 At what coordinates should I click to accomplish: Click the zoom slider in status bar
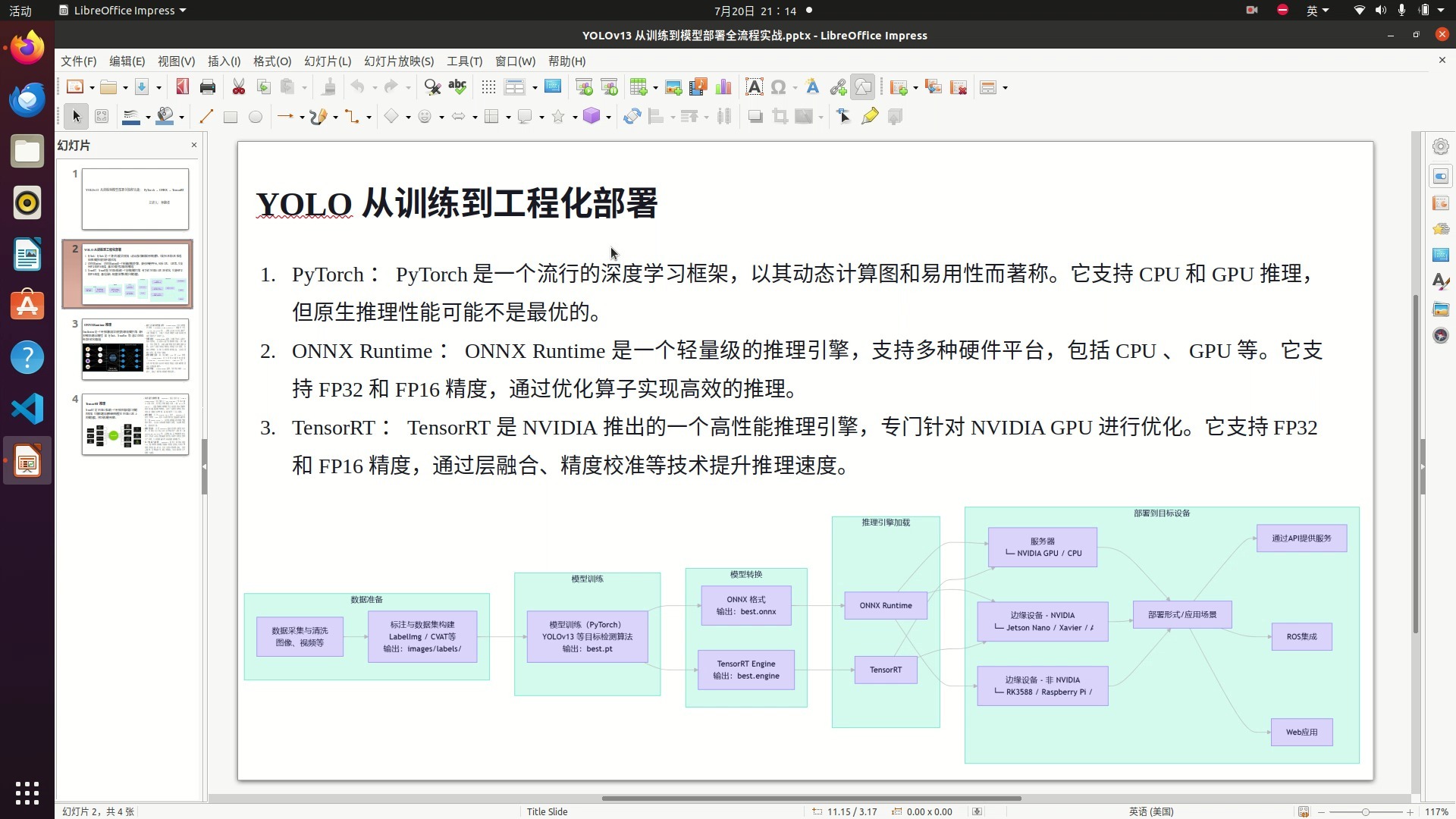[1365, 812]
